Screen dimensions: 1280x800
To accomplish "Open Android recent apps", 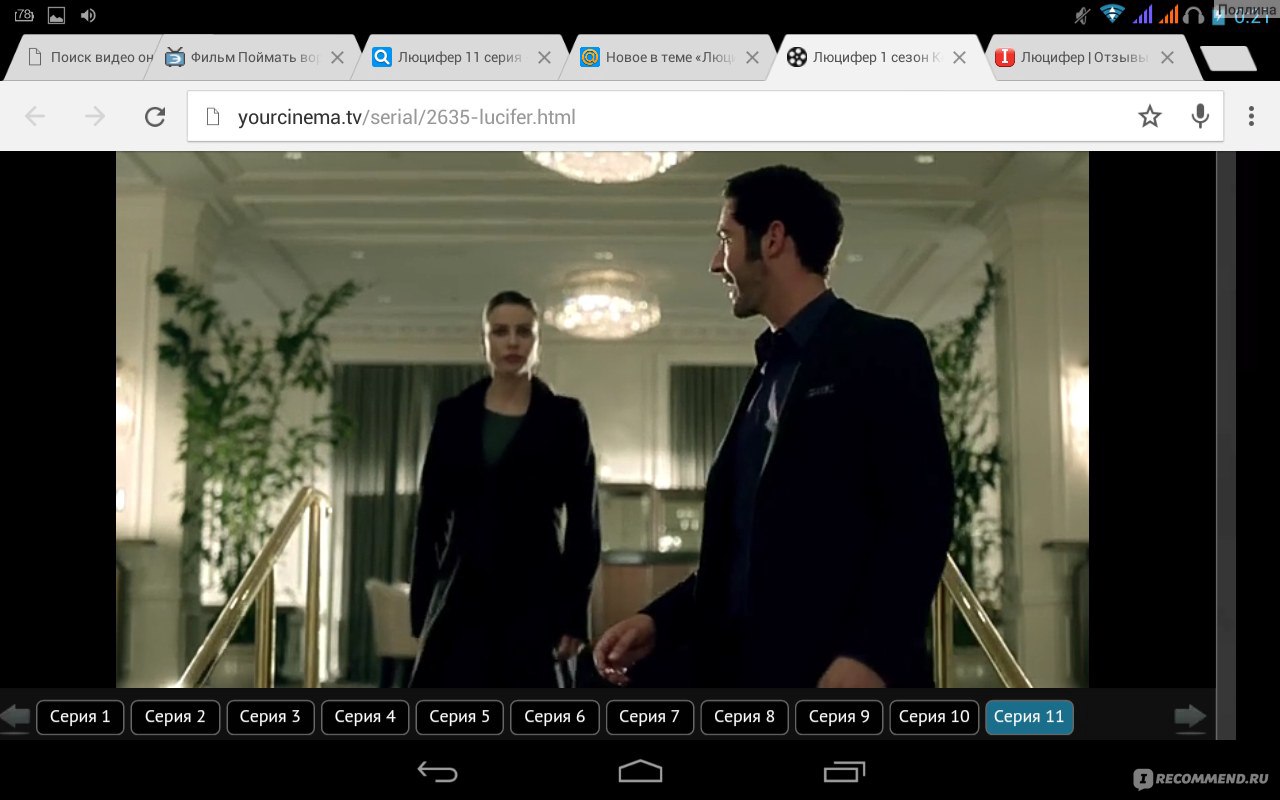I will [x=845, y=771].
